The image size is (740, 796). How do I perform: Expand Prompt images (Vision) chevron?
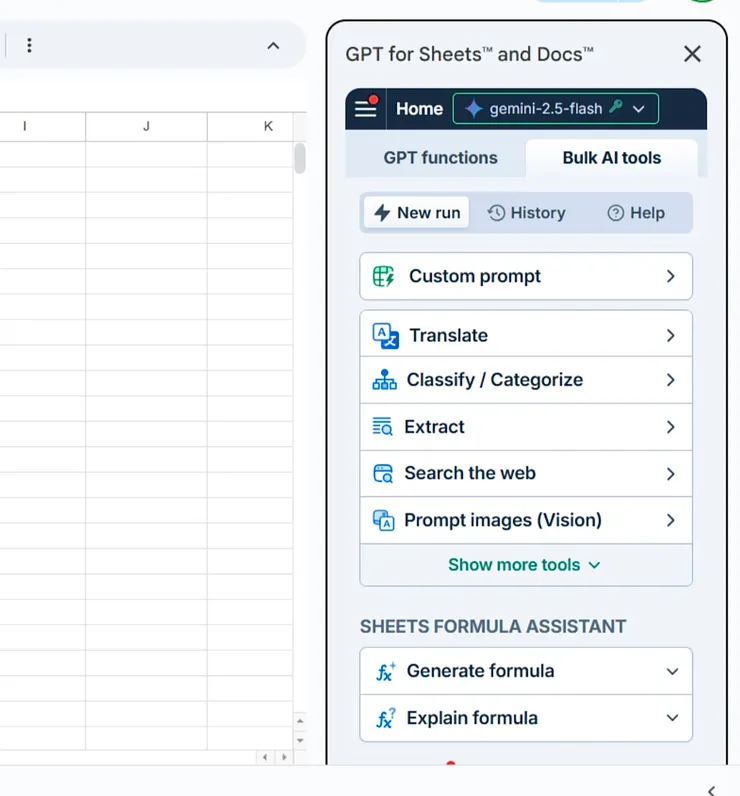(670, 520)
